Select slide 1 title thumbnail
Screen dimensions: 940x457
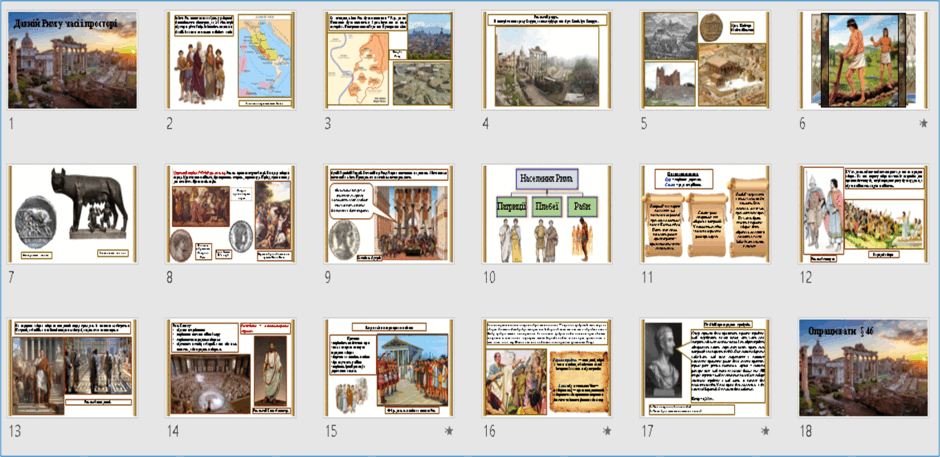point(73,60)
